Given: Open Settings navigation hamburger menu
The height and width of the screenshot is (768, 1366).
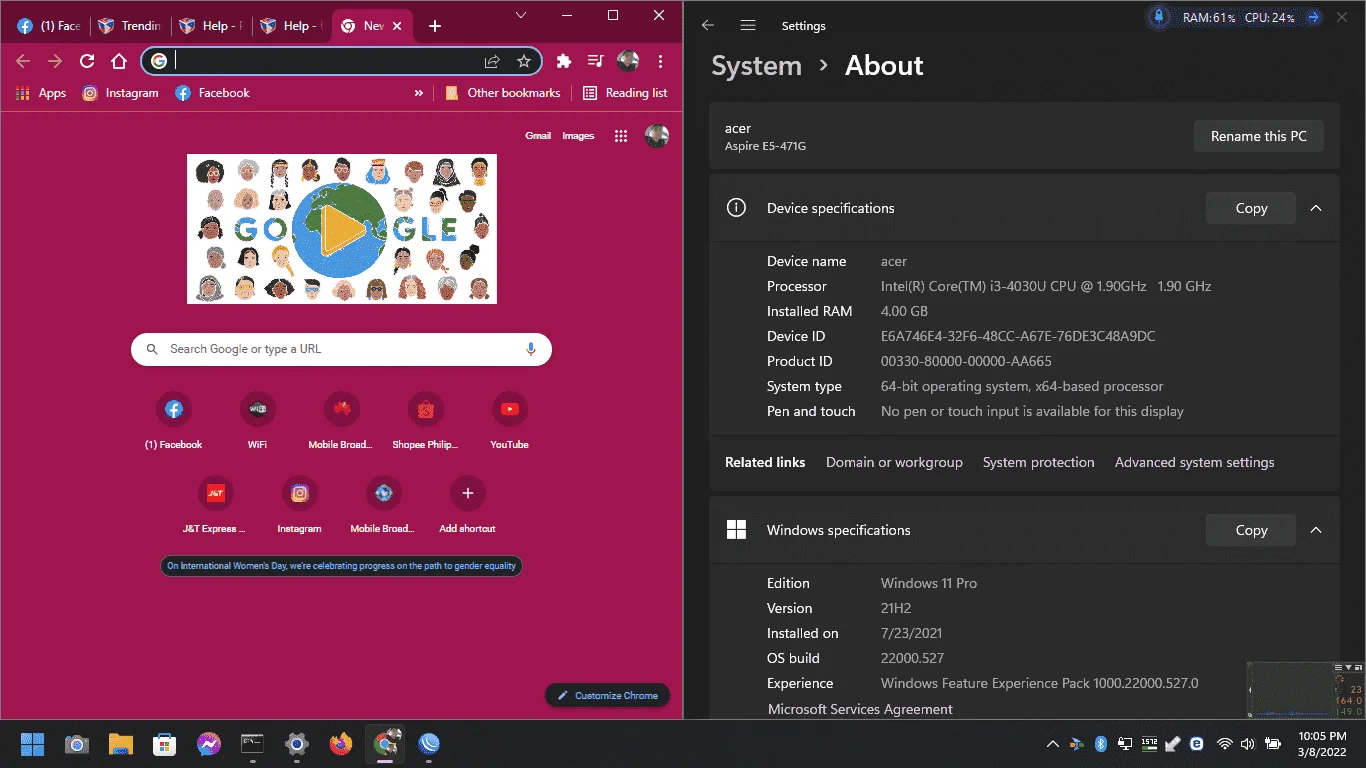Looking at the screenshot, I should click(x=748, y=26).
